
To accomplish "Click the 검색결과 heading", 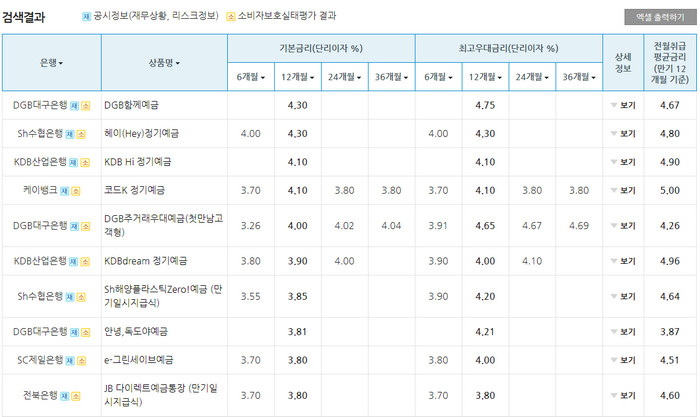I will 24,17.
